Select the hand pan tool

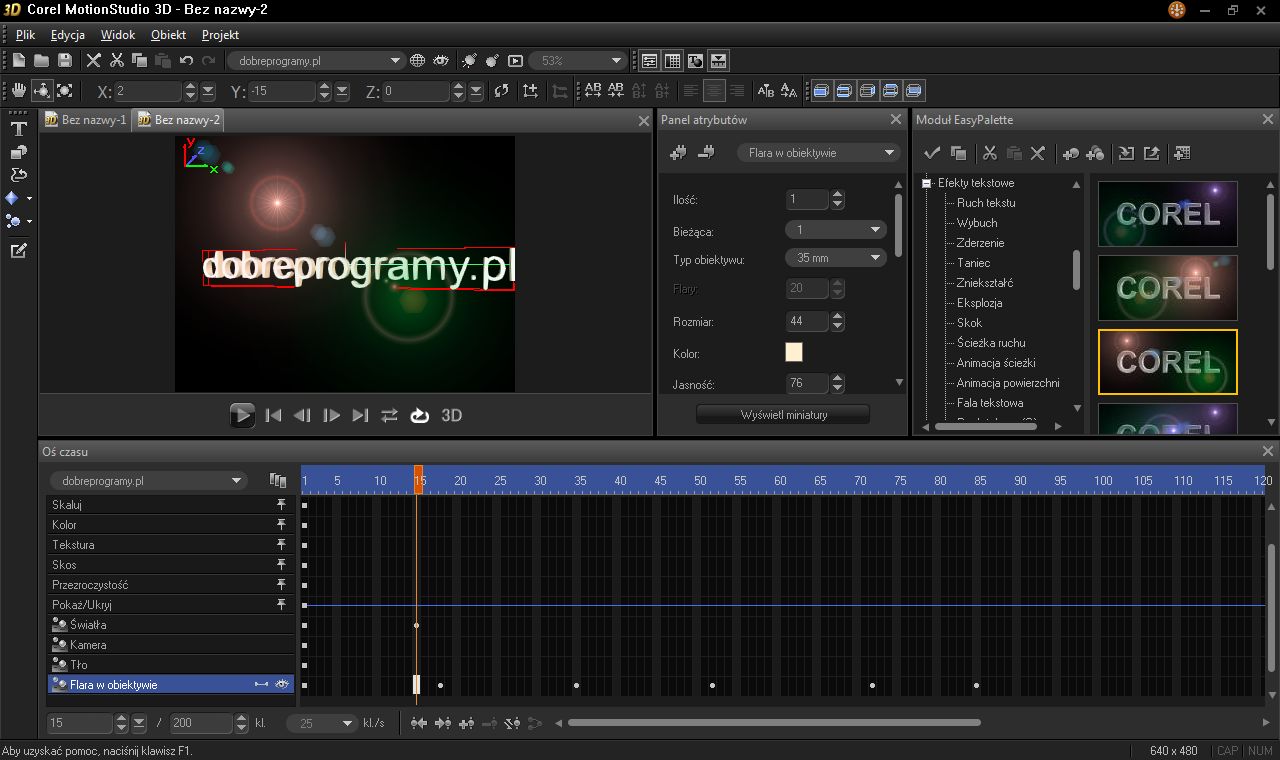click(19, 91)
